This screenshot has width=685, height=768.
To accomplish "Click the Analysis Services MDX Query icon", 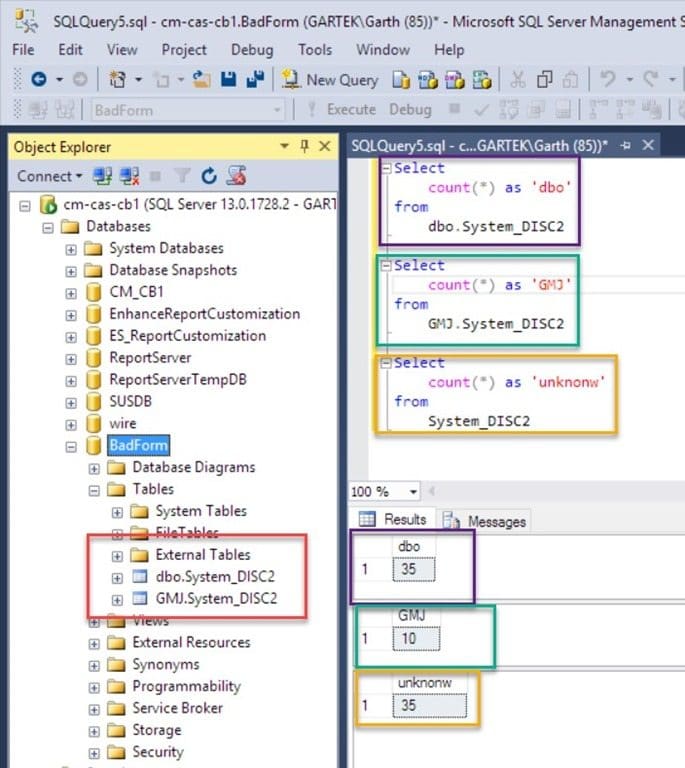I will click(x=427, y=79).
